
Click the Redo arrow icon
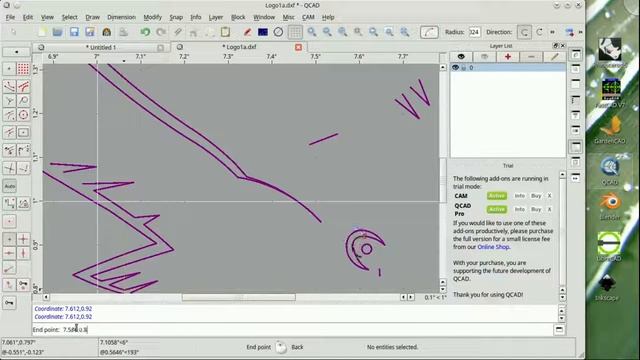161,32
